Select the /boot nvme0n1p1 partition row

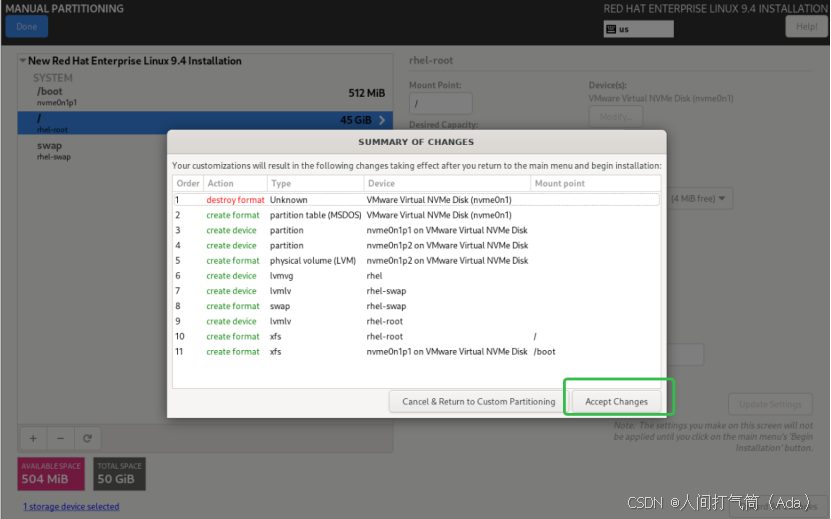tap(205, 96)
